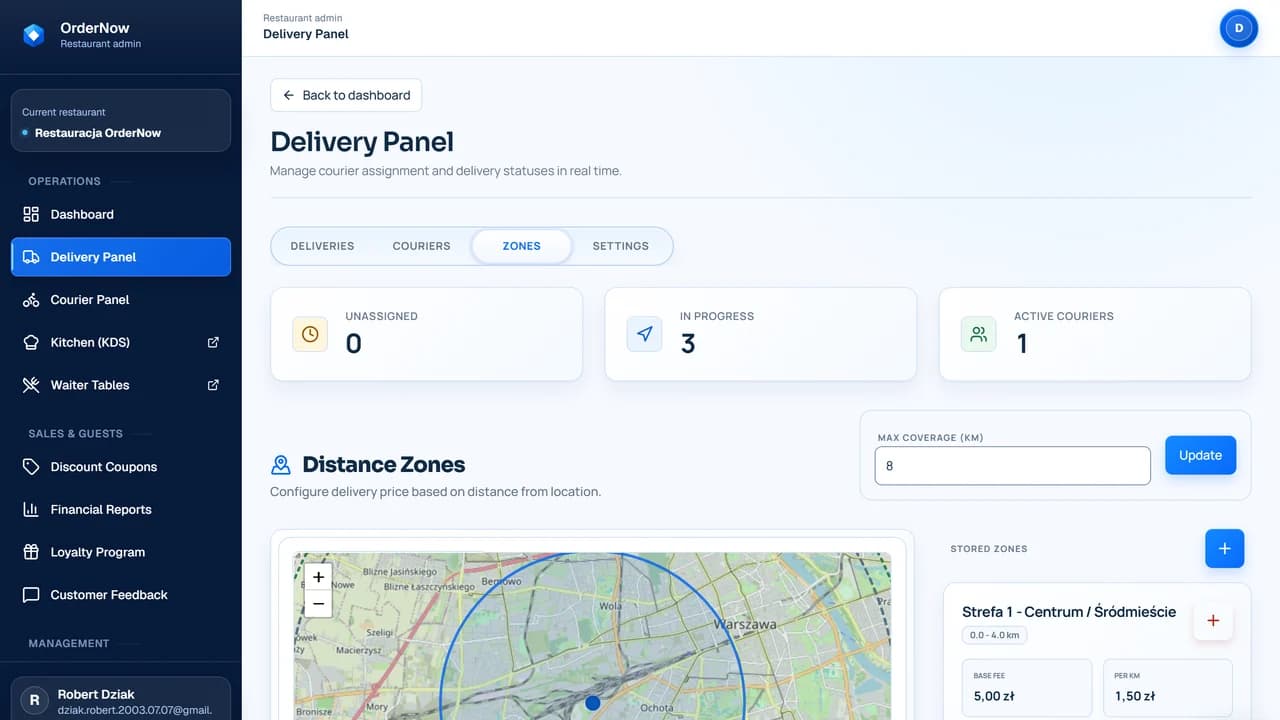Click the Customer Feedback chat icon
Screen dimensions: 1280x720
[31, 595]
